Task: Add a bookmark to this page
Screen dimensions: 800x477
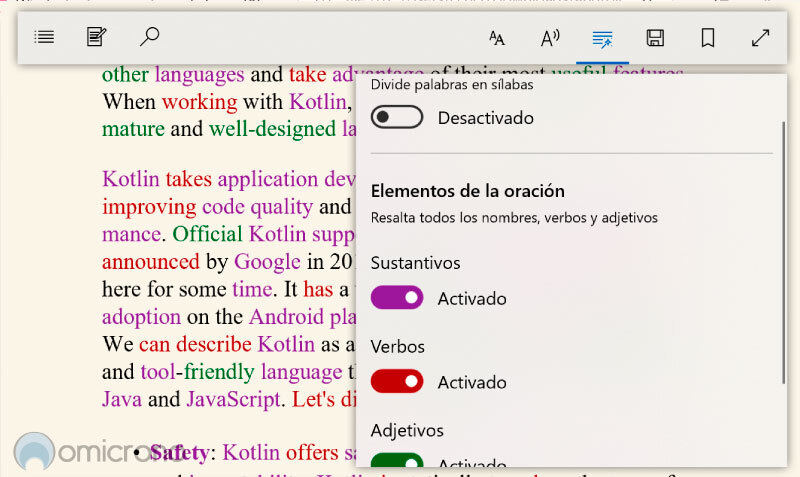Action: click(708, 38)
